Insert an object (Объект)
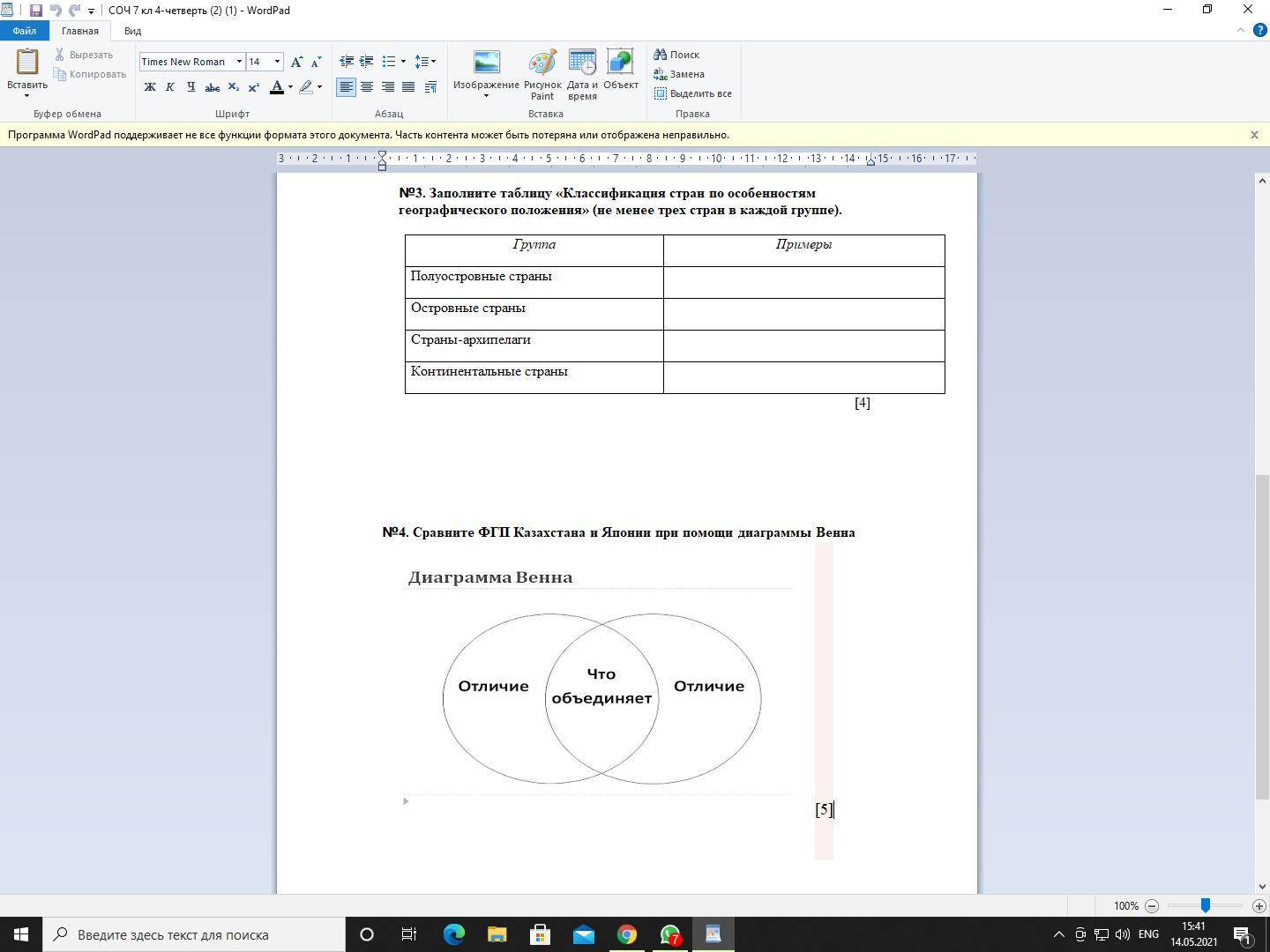Viewport: 1270px width, 952px height. [x=620, y=71]
